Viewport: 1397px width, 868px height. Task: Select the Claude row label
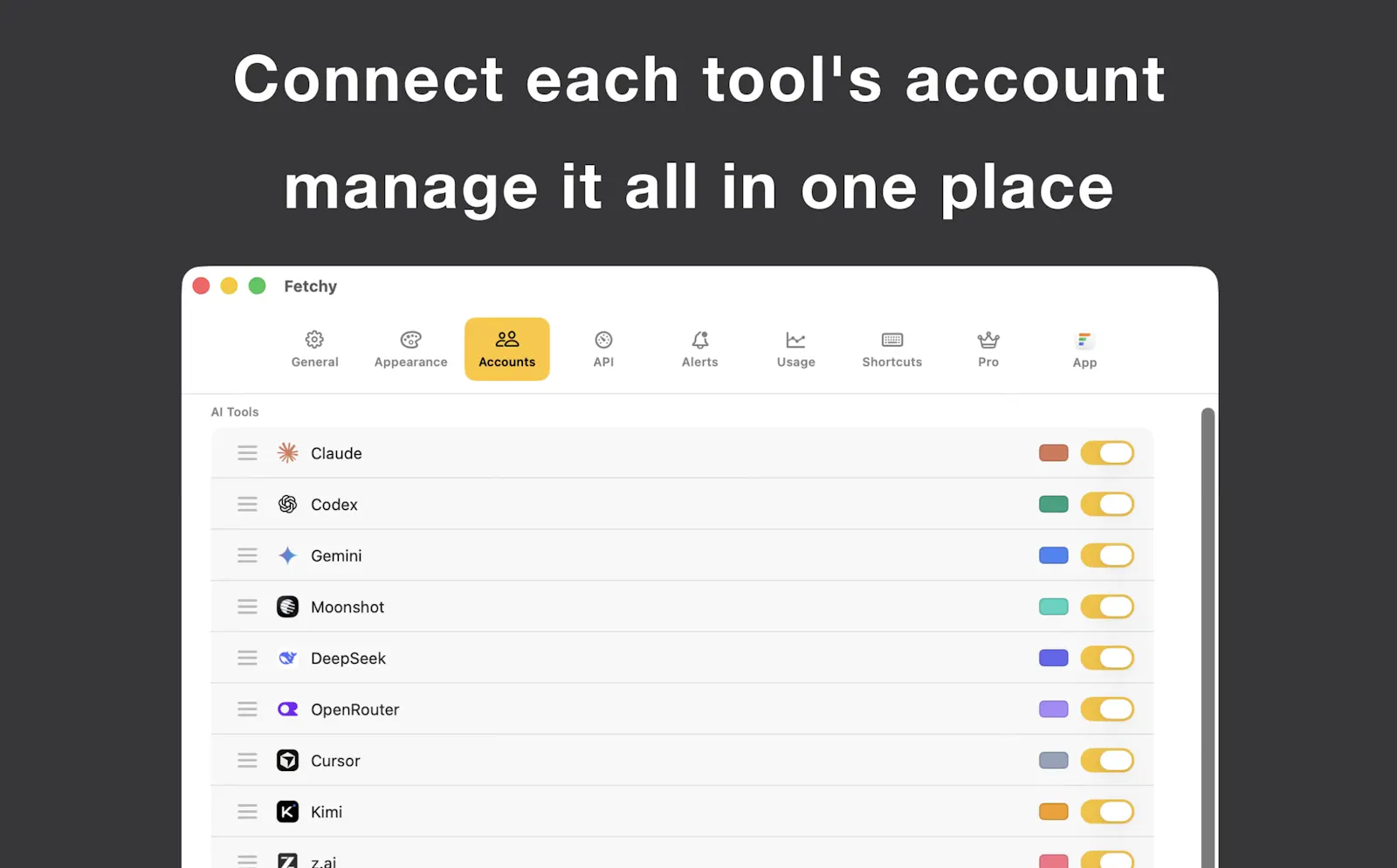coord(336,453)
